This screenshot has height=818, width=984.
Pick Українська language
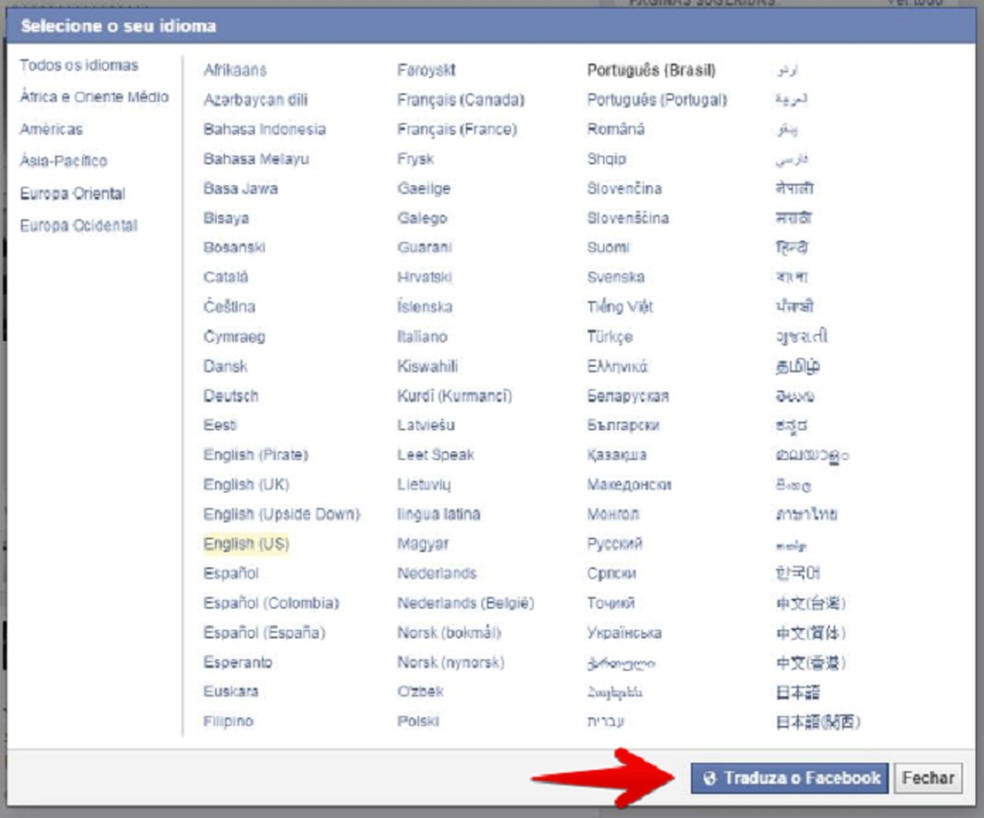[x=624, y=633]
